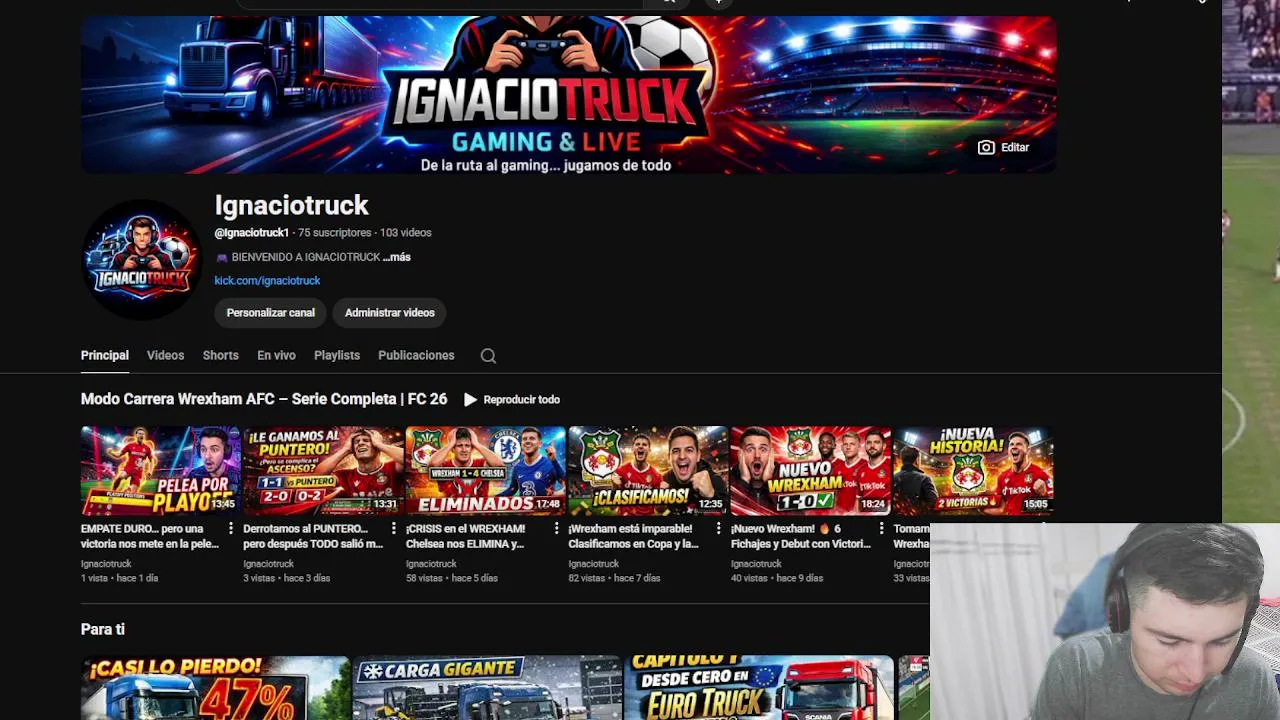Click Ignaciotruck name under EMPATE DURO video
This screenshot has height=720, width=1280.
pos(106,564)
